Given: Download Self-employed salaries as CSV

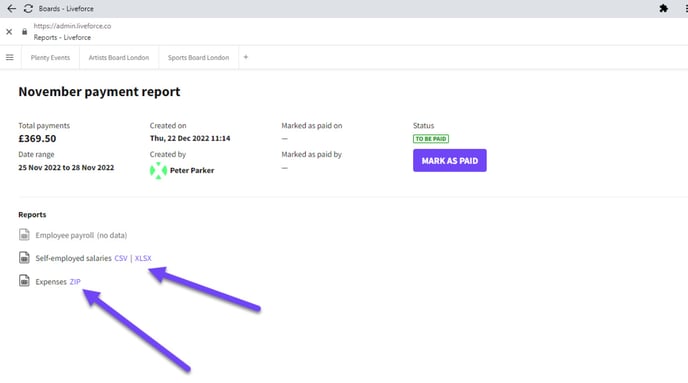Looking at the screenshot, I should coord(121,258).
